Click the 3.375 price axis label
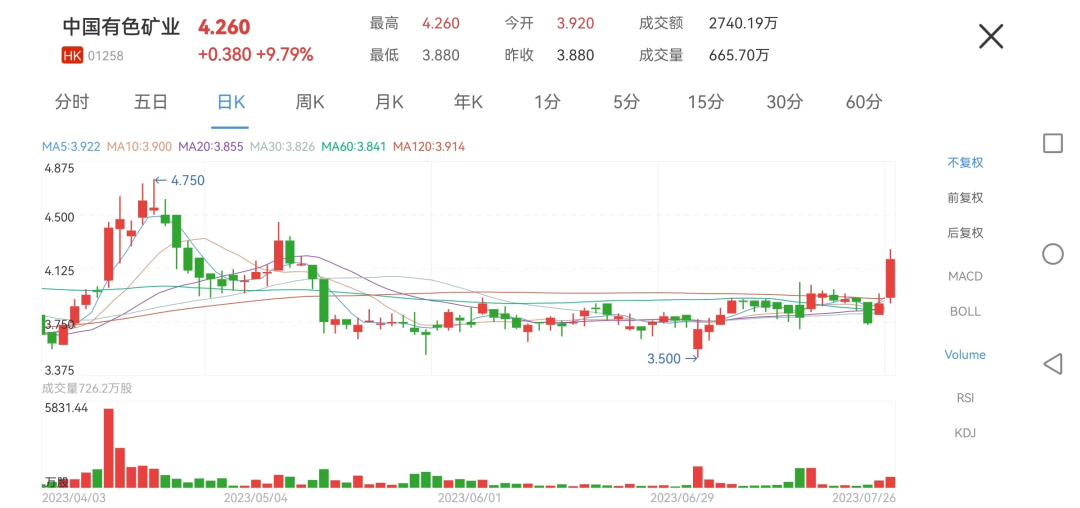Screen dimensions: 1080x508 coord(59,369)
